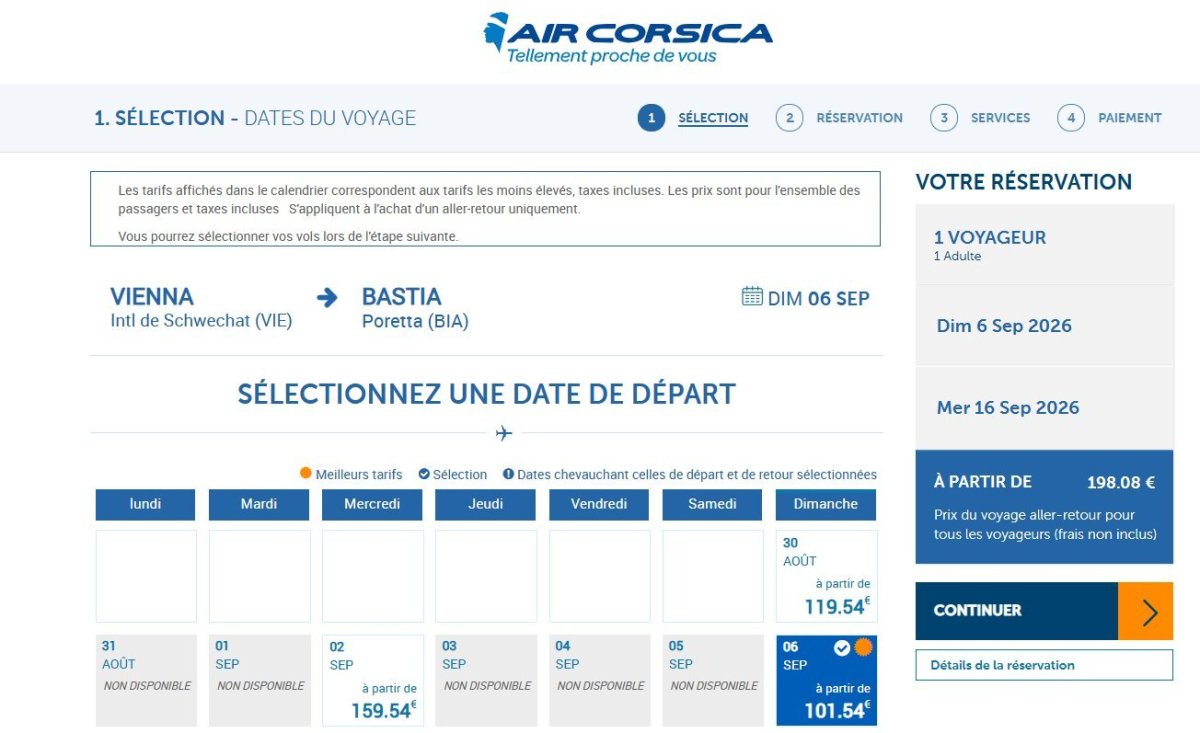The height and width of the screenshot is (733, 1200).
Task: Select 30 Août departure at 119.54€
Action: [826, 577]
